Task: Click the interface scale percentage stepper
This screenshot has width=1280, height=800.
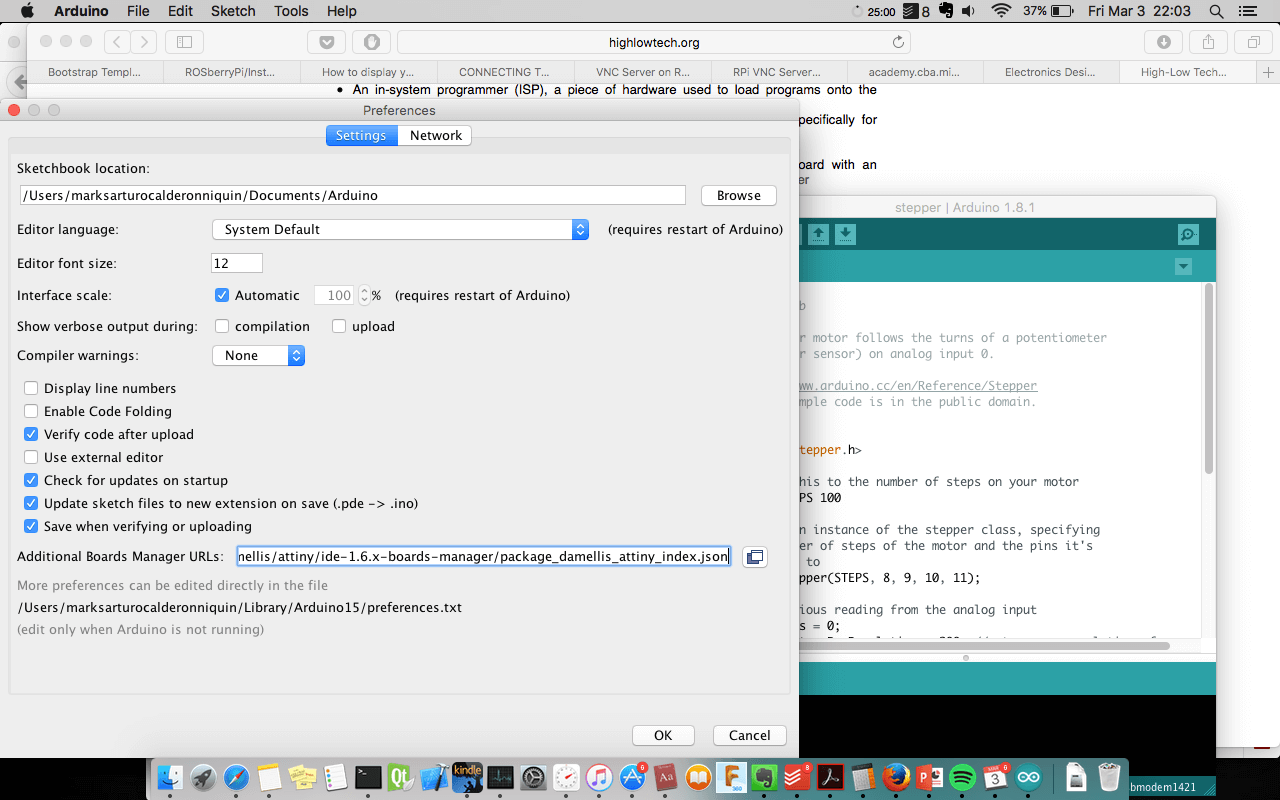Action: click(x=364, y=295)
